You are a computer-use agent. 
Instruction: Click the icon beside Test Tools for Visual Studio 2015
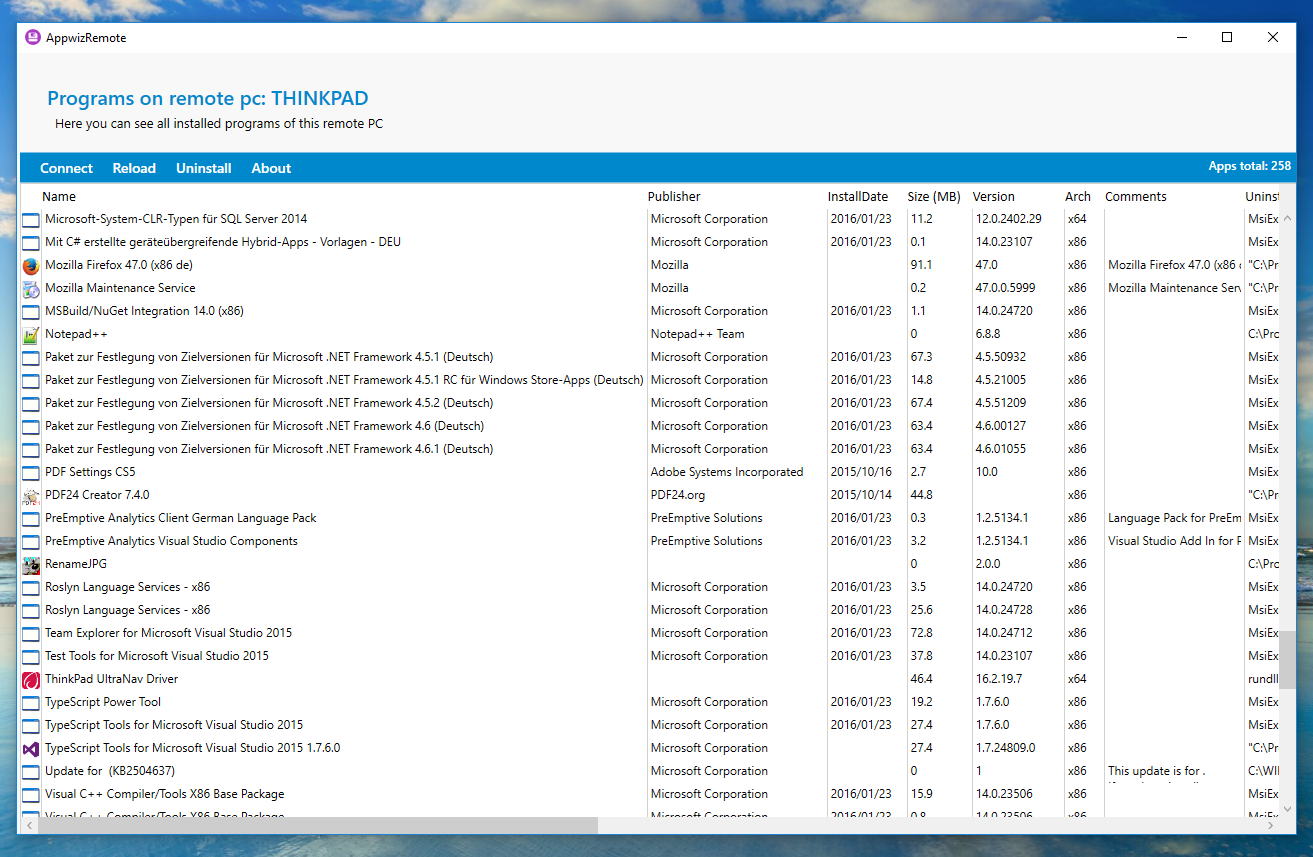(30, 656)
